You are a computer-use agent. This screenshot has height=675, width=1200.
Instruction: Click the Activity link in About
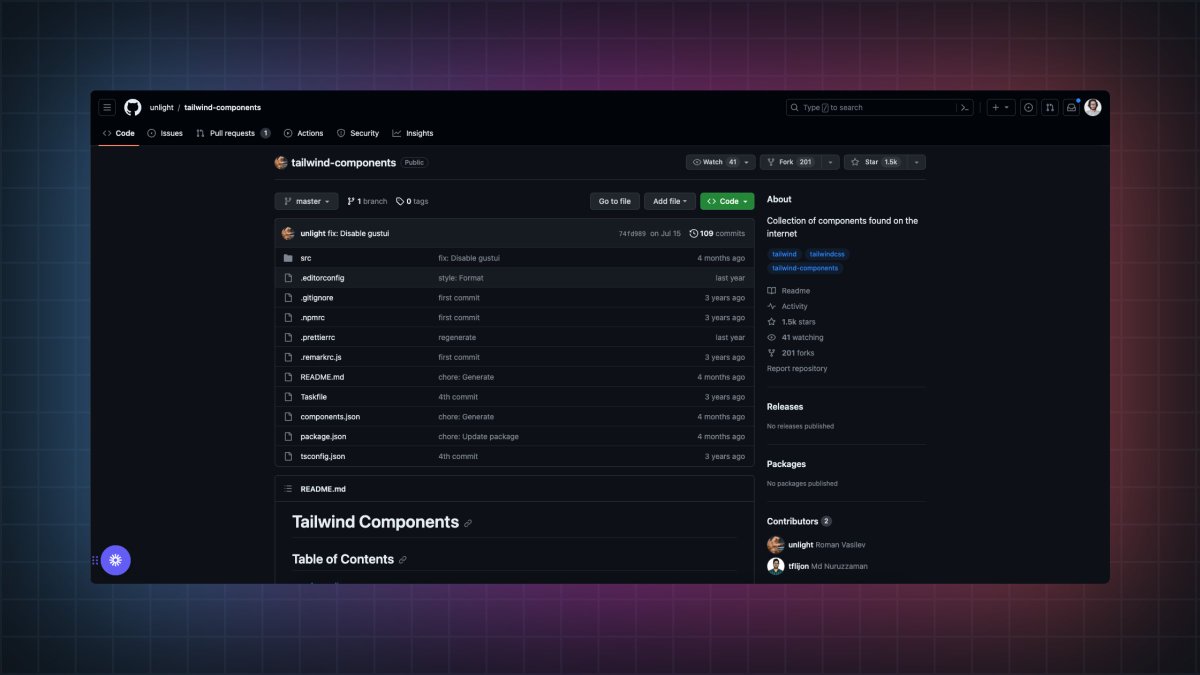[788, 306]
